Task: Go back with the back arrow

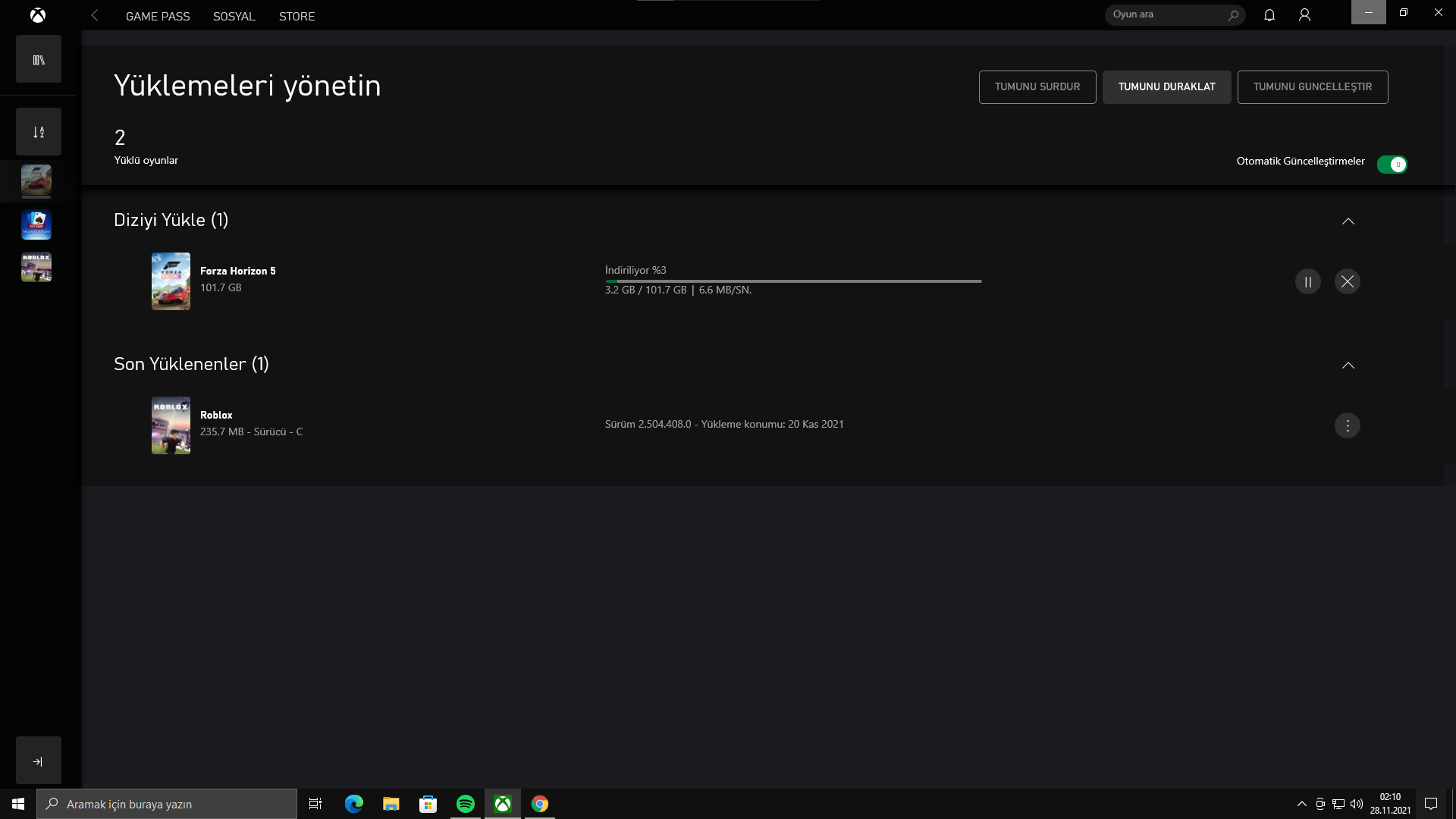Action: (x=95, y=15)
